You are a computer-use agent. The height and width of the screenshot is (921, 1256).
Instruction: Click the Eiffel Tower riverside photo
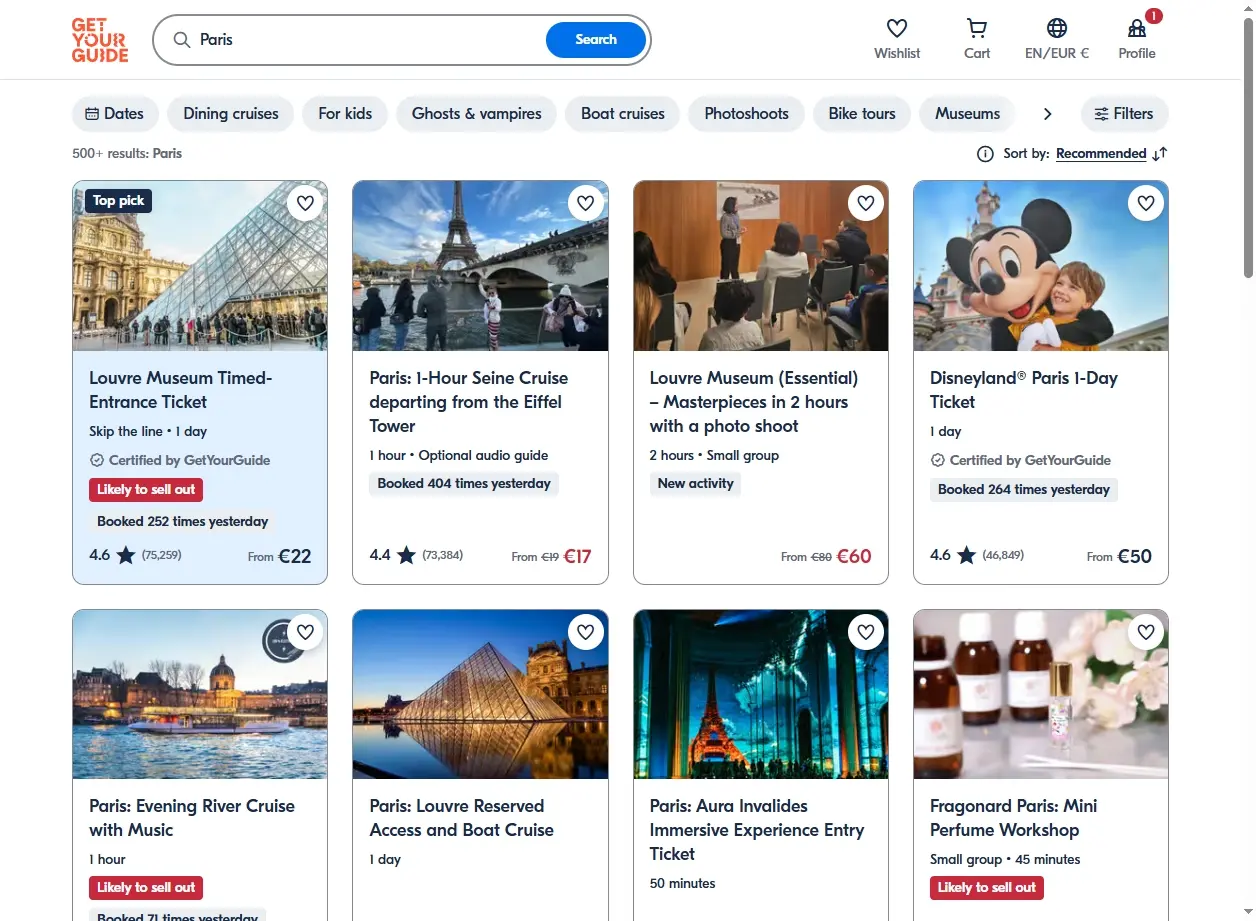click(480, 266)
